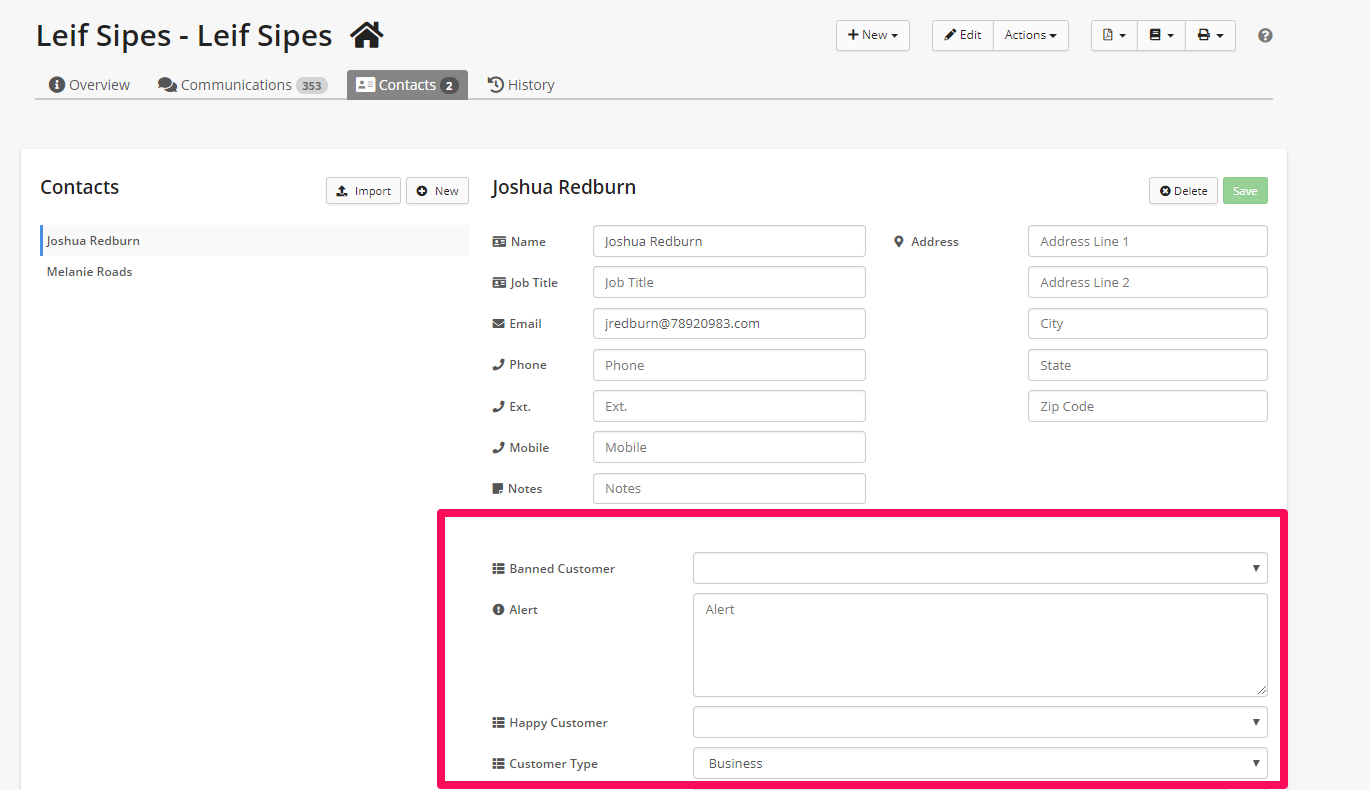The height and width of the screenshot is (790, 1370).
Task: Save the contact details
Action: 1245,191
